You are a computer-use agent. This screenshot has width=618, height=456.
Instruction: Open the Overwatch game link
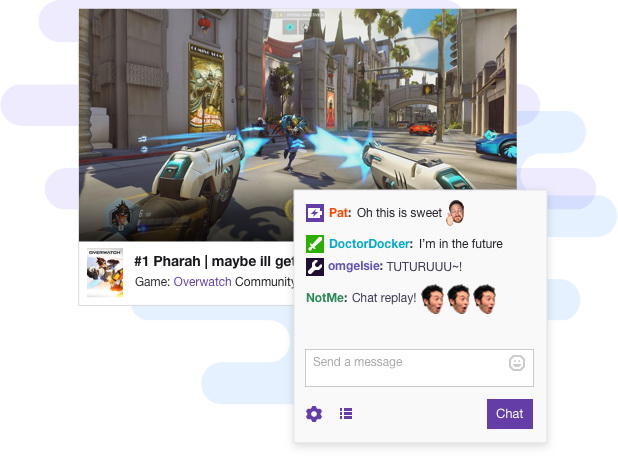coord(202,282)
